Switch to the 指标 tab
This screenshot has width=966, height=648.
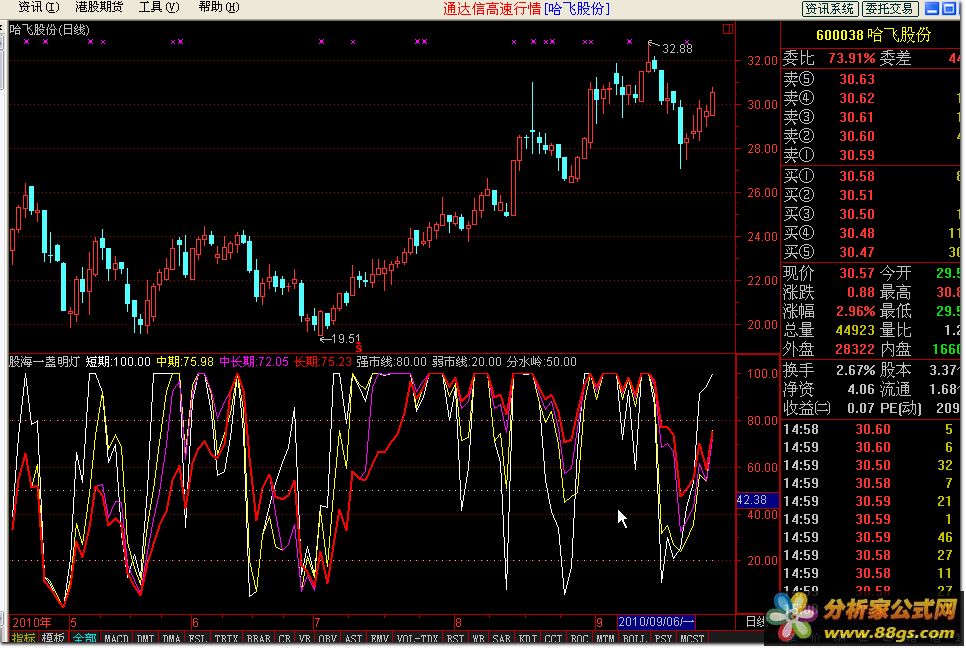point(23,638)
